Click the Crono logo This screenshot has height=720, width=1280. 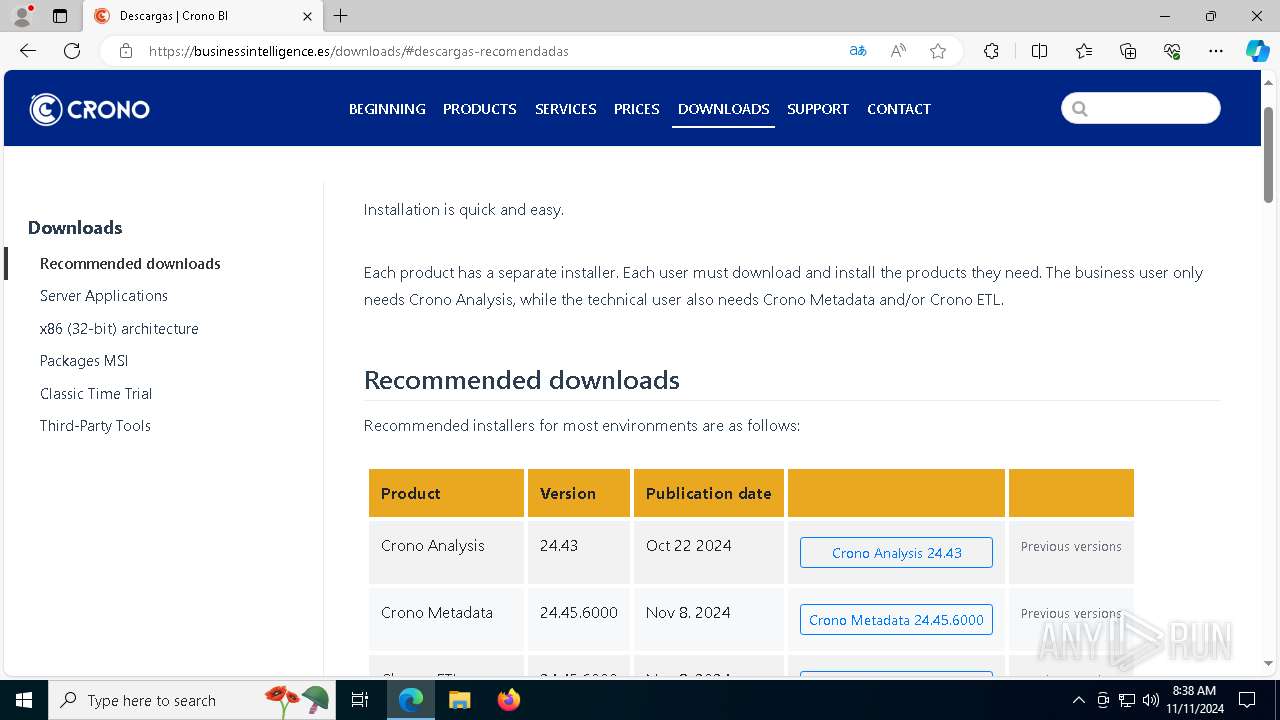(89, 109)
